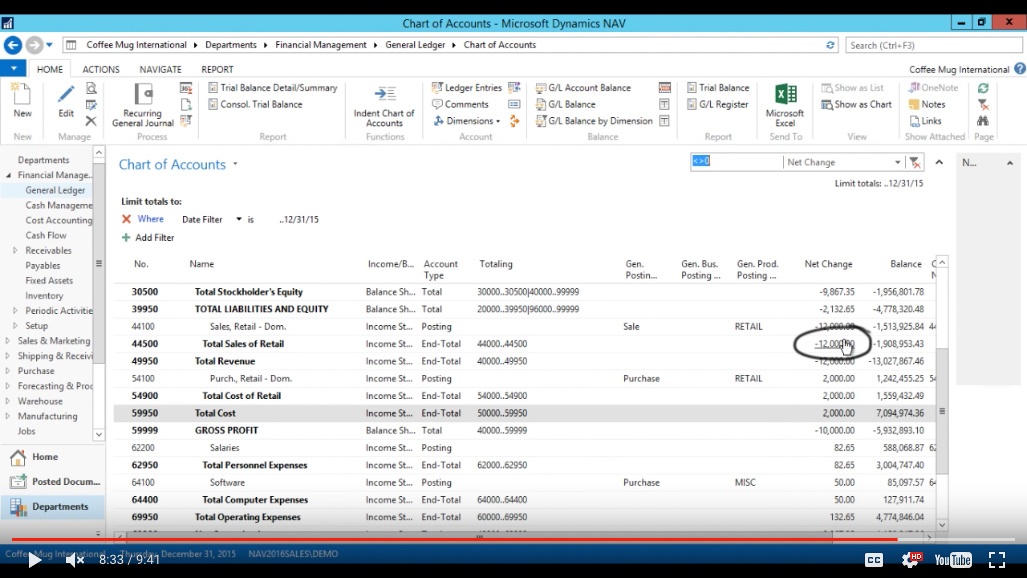
Task: Open the G/L Balance page
Action: click(565, 104)
